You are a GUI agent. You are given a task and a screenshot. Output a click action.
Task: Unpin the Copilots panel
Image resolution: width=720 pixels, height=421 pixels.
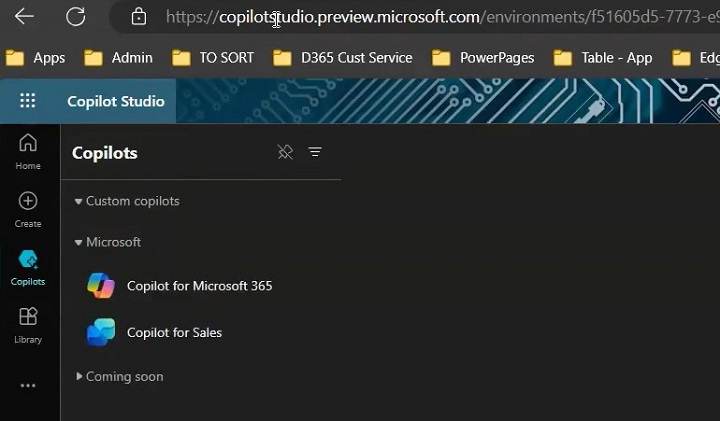(285, 152)
